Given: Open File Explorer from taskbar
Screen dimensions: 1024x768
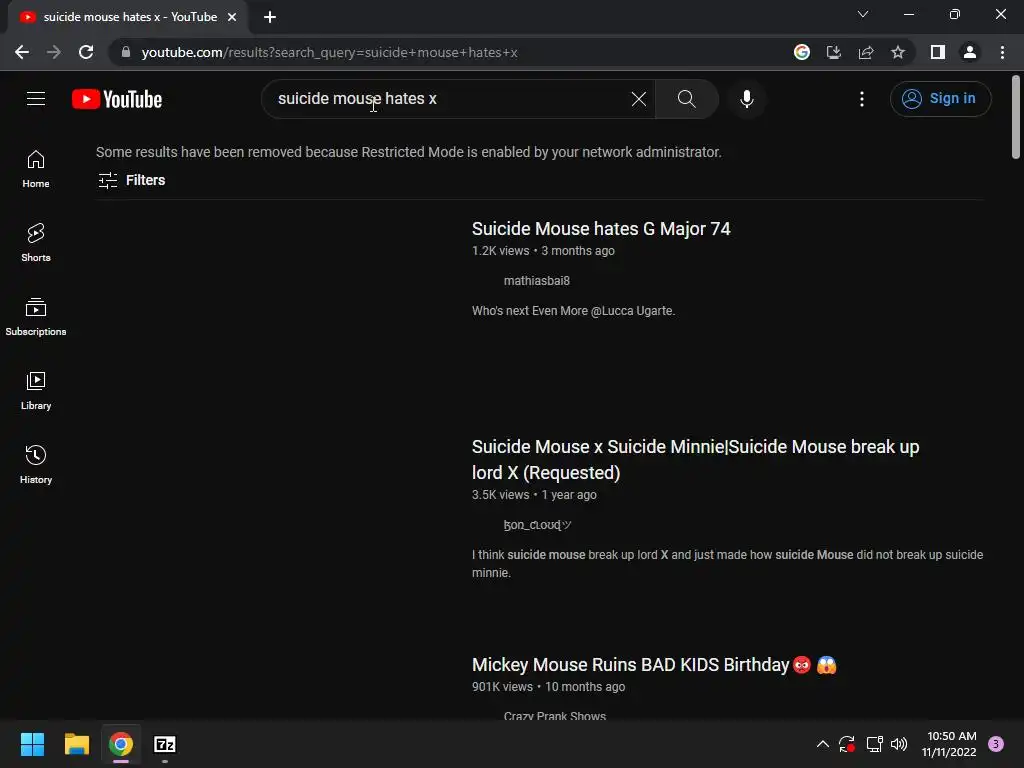Looking at the screenshot, I should point(76,744).
